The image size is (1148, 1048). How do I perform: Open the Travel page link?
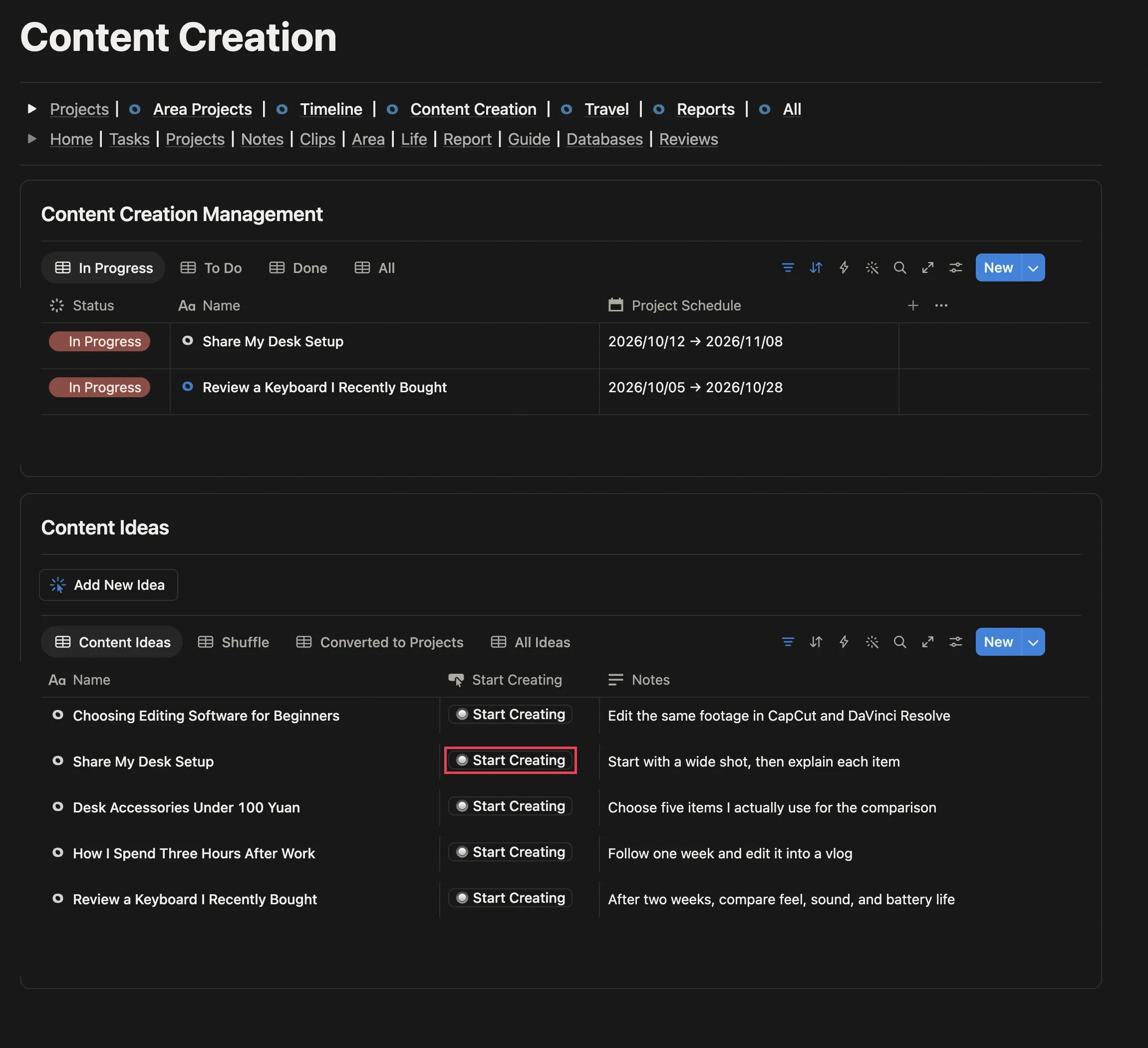pyautogui.click(x=606, y=109)
